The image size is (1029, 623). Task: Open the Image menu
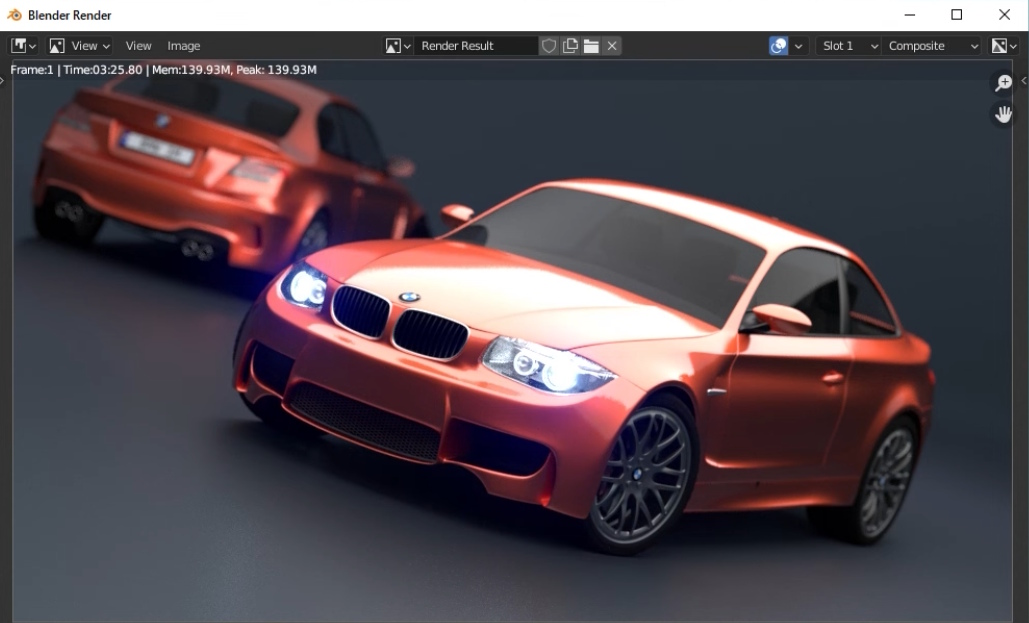[184, 46]
